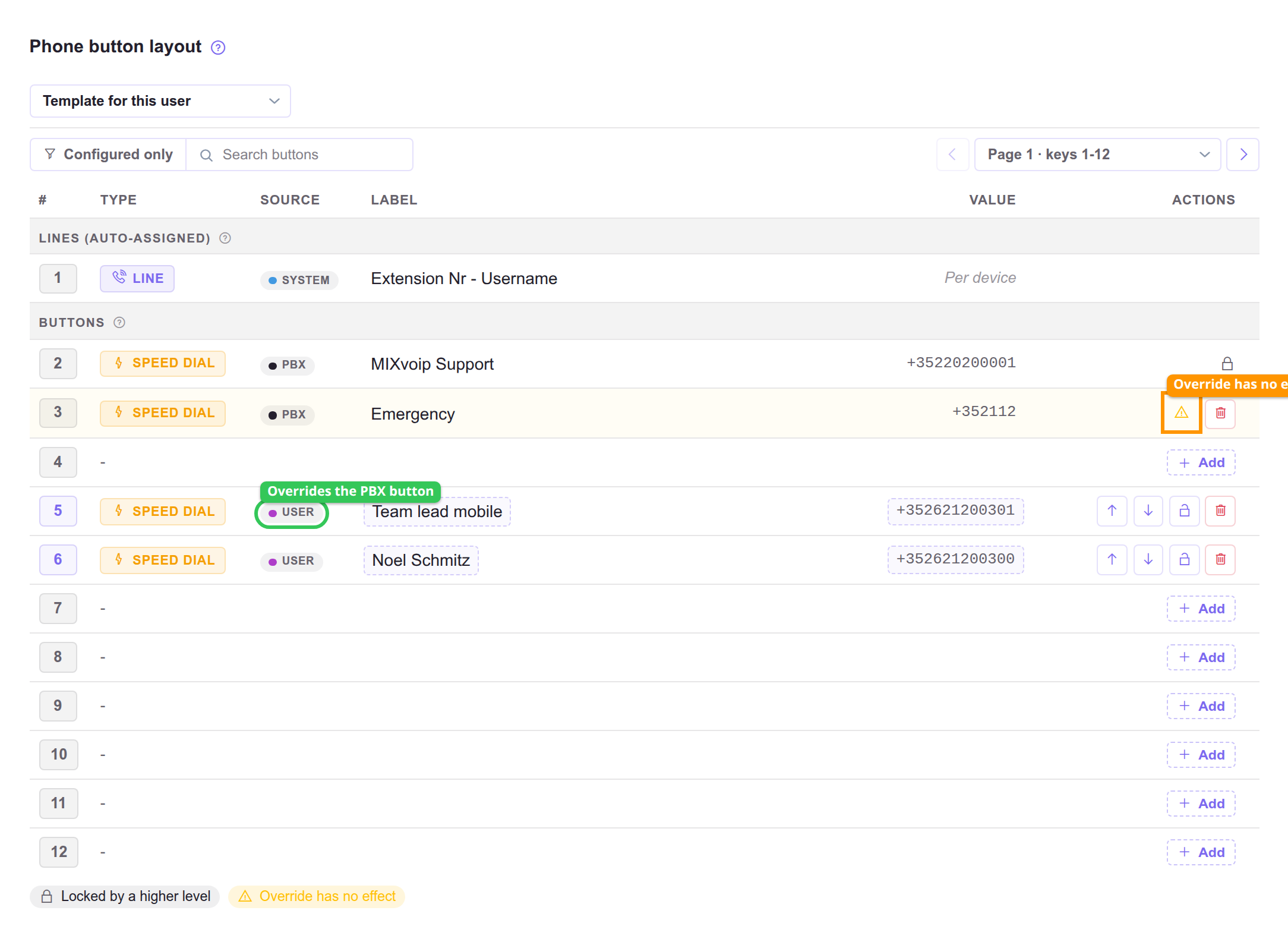
Task: Click the warning icon on Emergency row
Action: click(x=1182, y=412)
